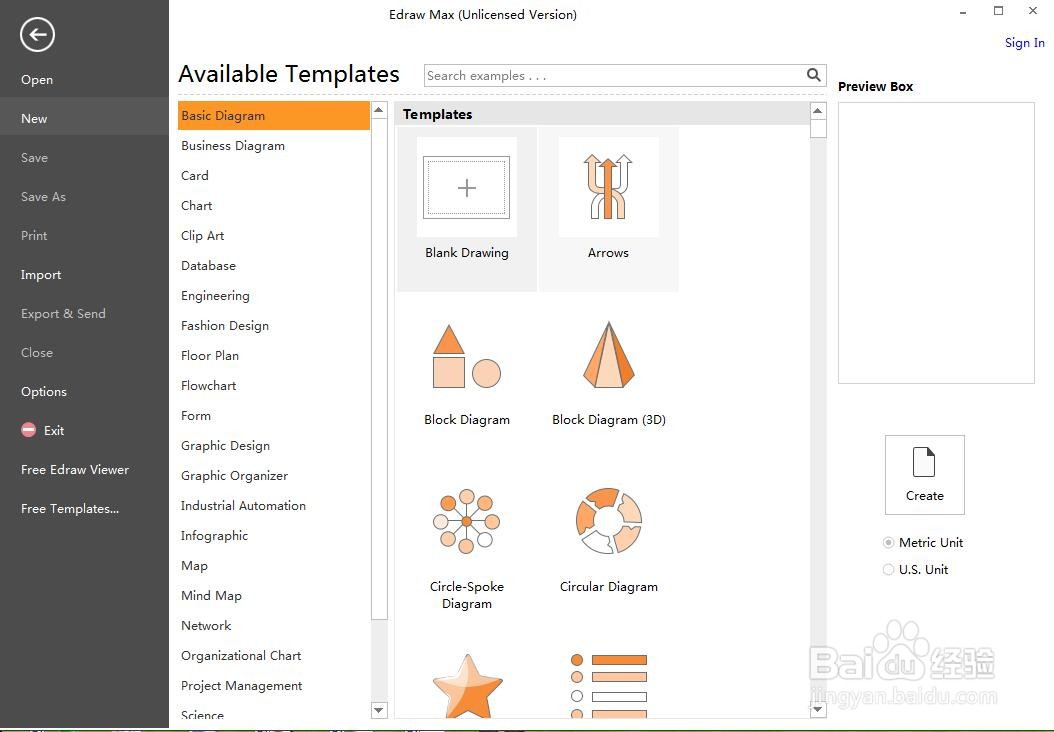Select the Blank Drawing template thumbnail

[467, 188]
